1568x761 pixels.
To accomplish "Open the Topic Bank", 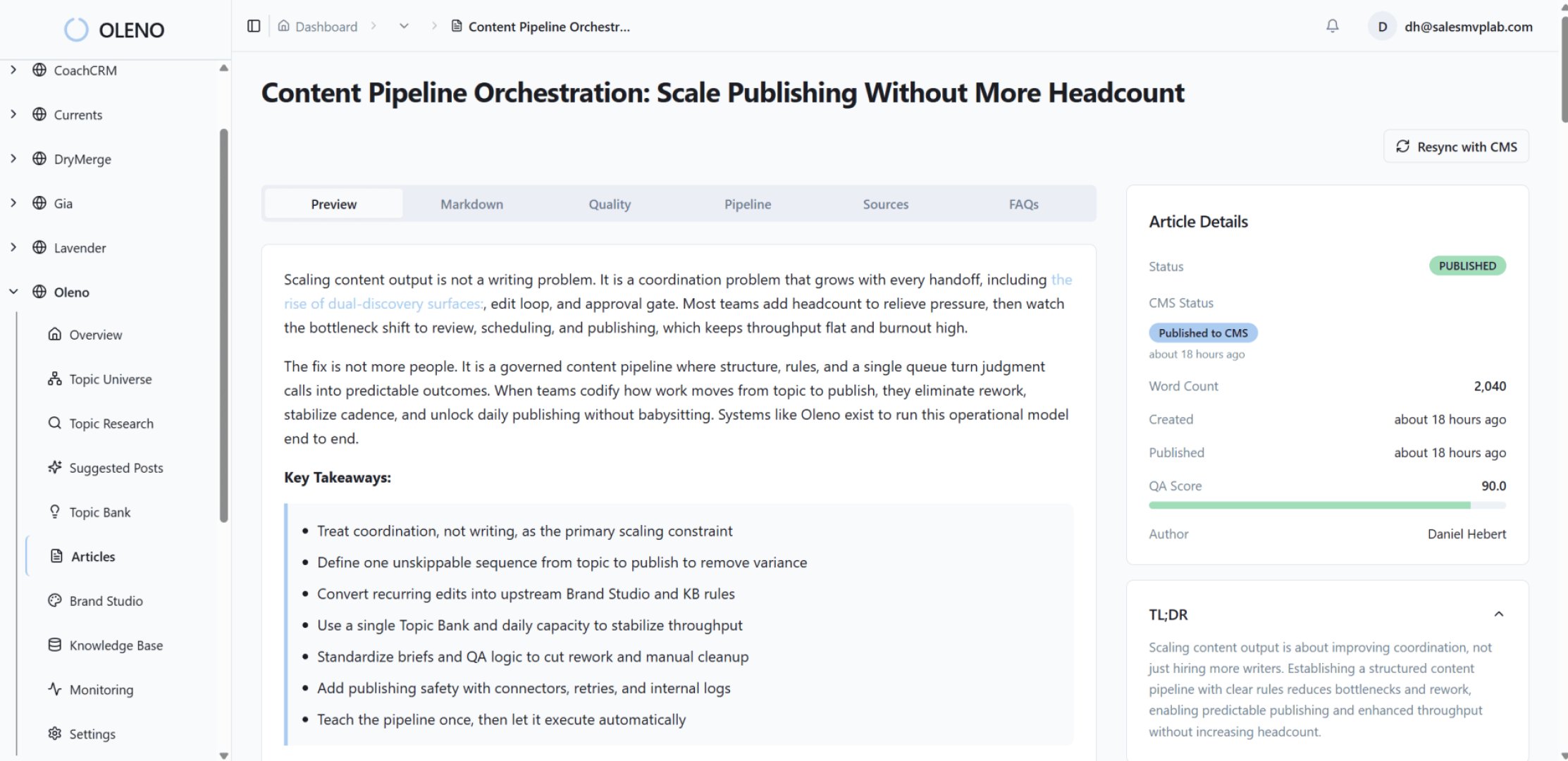I will coord(101,512).
